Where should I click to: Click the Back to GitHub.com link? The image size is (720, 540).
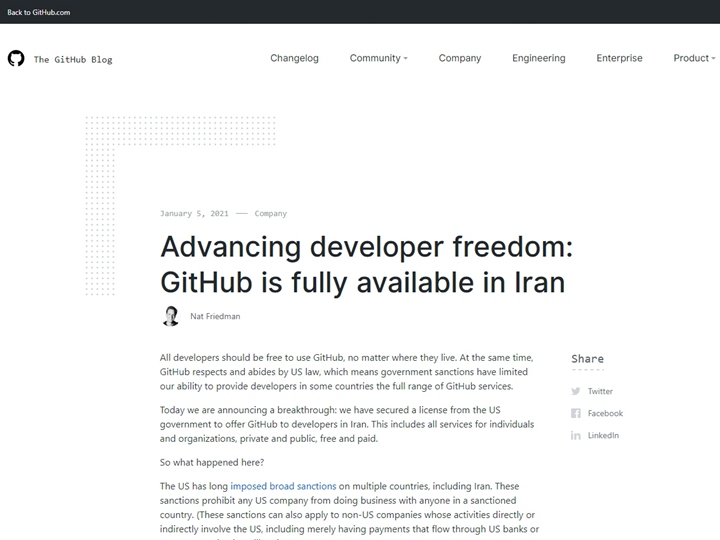(x=39, y=12)
